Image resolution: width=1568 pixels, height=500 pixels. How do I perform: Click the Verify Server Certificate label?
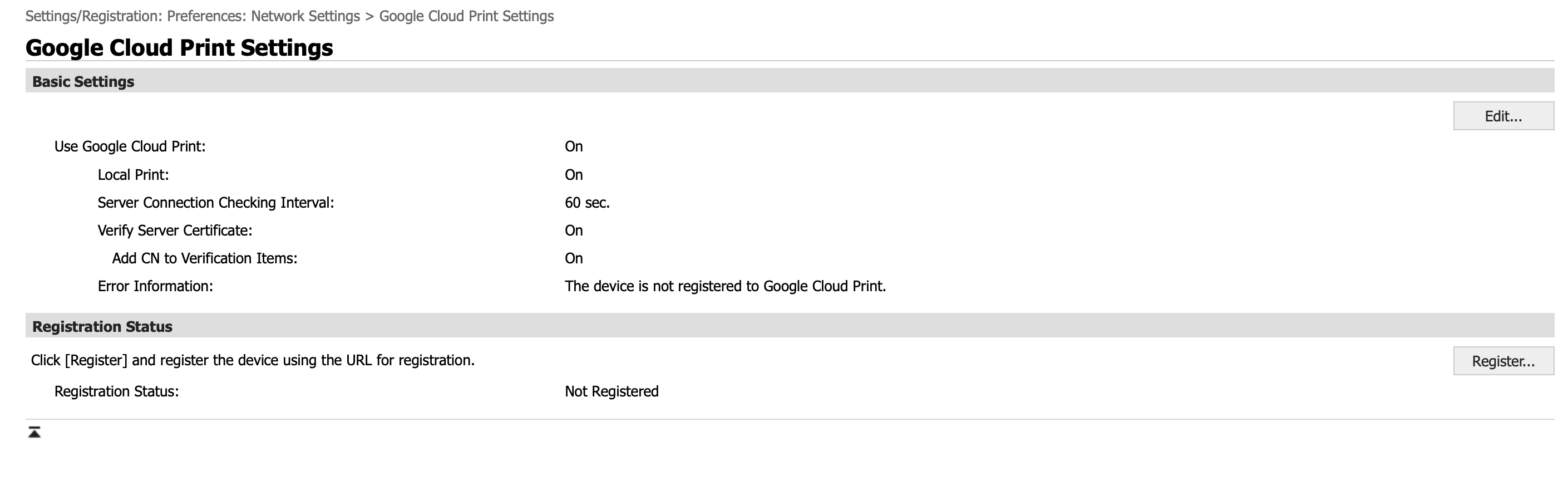tap(175, 231)
